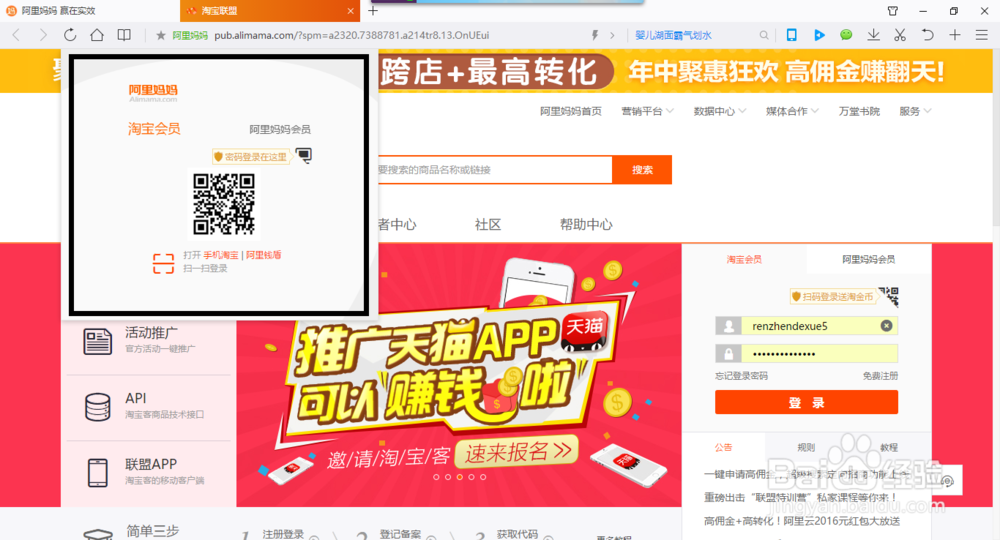Open skin shirt icon in title bar
This screenshot has width=1000, height=540.
point(893,11)
